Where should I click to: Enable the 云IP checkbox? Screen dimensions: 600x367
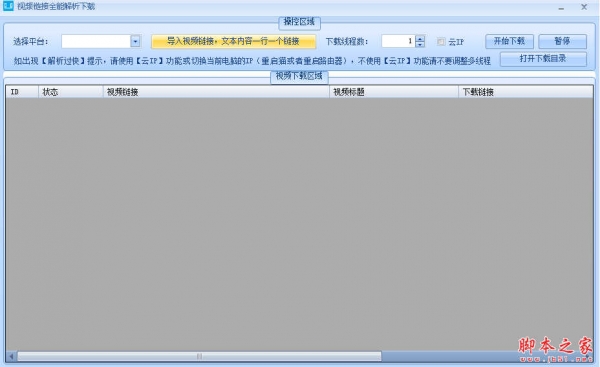tap(441, 42)
